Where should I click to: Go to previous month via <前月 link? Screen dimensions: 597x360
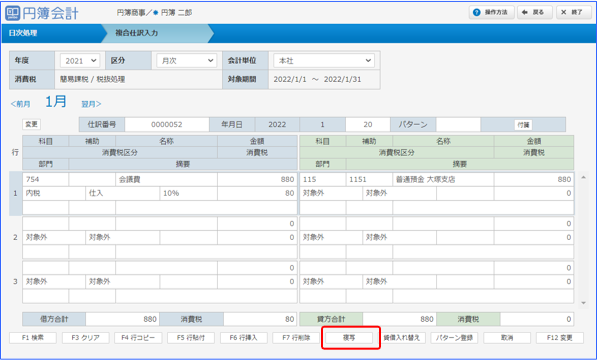coord(21,104)
